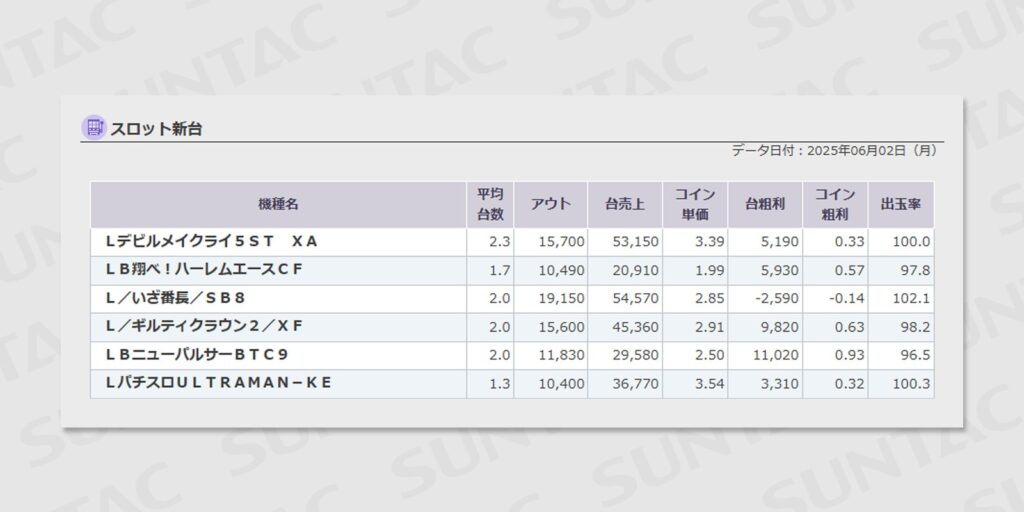
Task: Select the 機種名 column header
Action: (278, 204)
